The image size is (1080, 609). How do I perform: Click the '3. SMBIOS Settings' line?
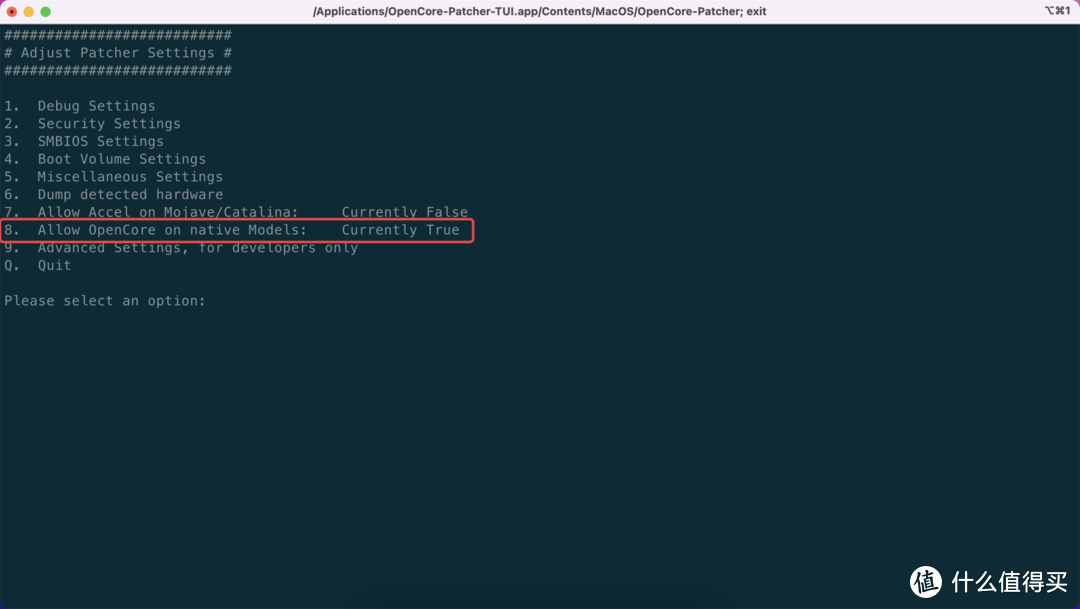coord(84,141)
